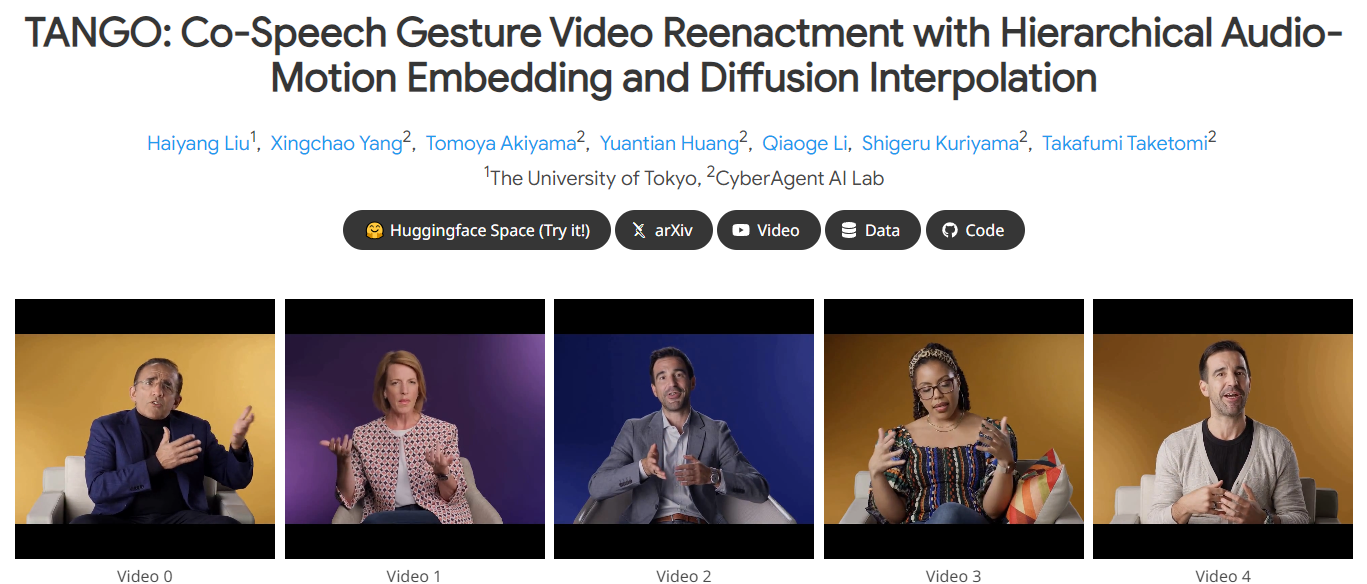
Task: Open the arXiv paper button
Action: [664, 230]
